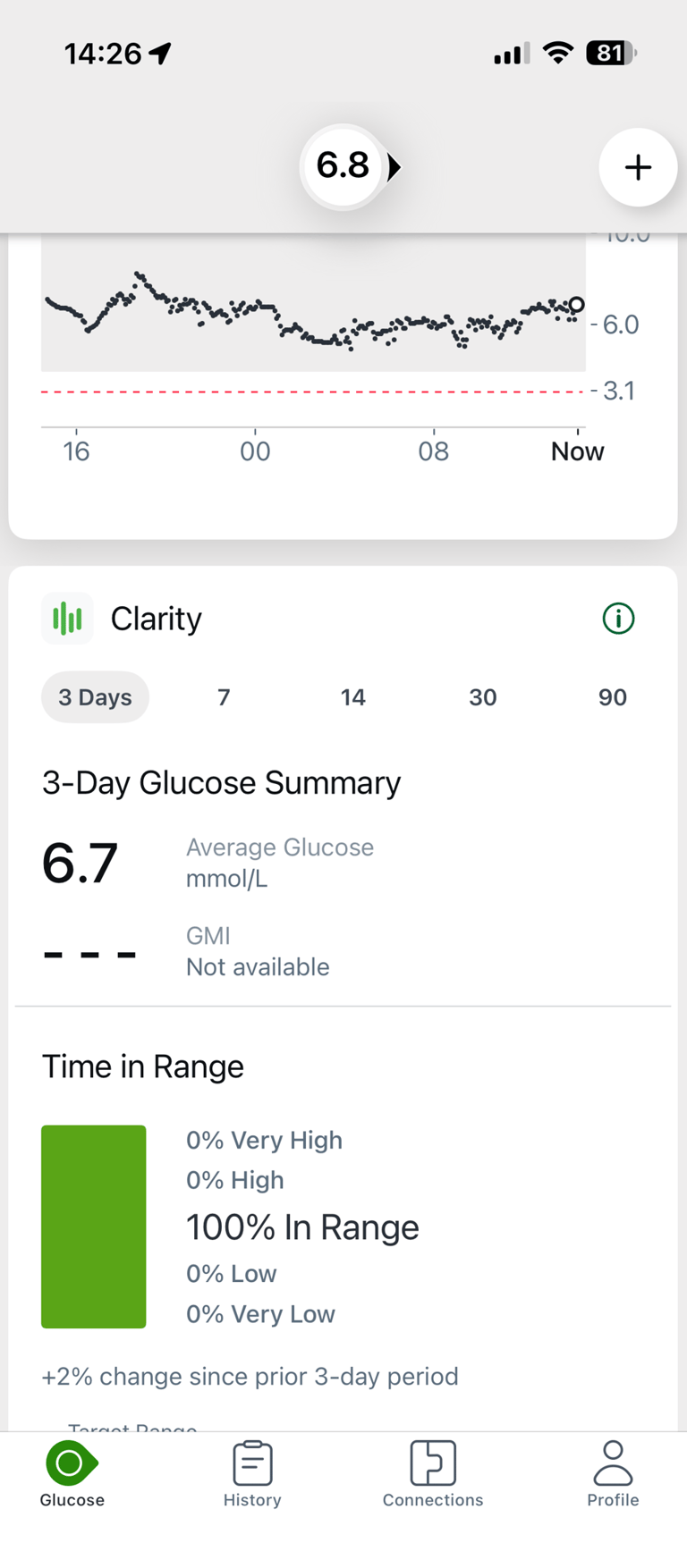
Task: Open the Clarity info icon
Action: point(618,618)
